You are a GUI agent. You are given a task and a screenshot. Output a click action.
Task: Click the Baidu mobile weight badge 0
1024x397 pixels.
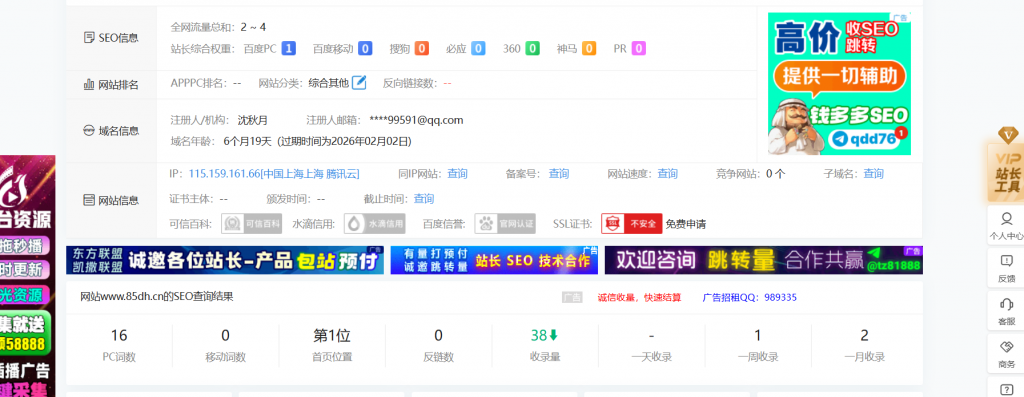pos(365,48)
